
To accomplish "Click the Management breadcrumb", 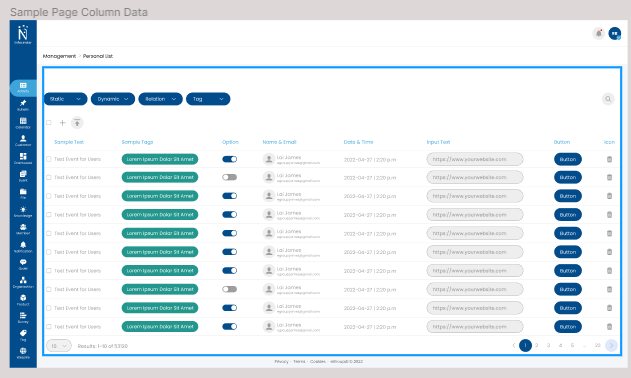I will coord(59,56).
